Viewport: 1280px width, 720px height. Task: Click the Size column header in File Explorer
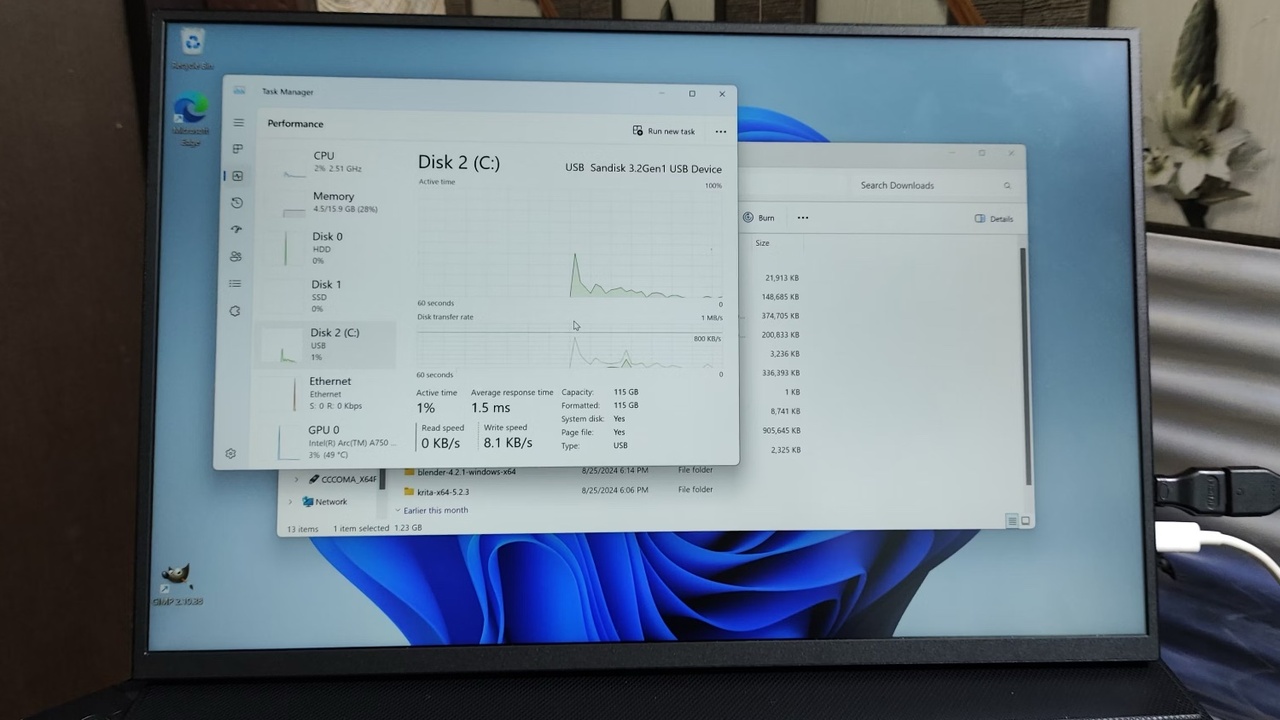[763, 243]
